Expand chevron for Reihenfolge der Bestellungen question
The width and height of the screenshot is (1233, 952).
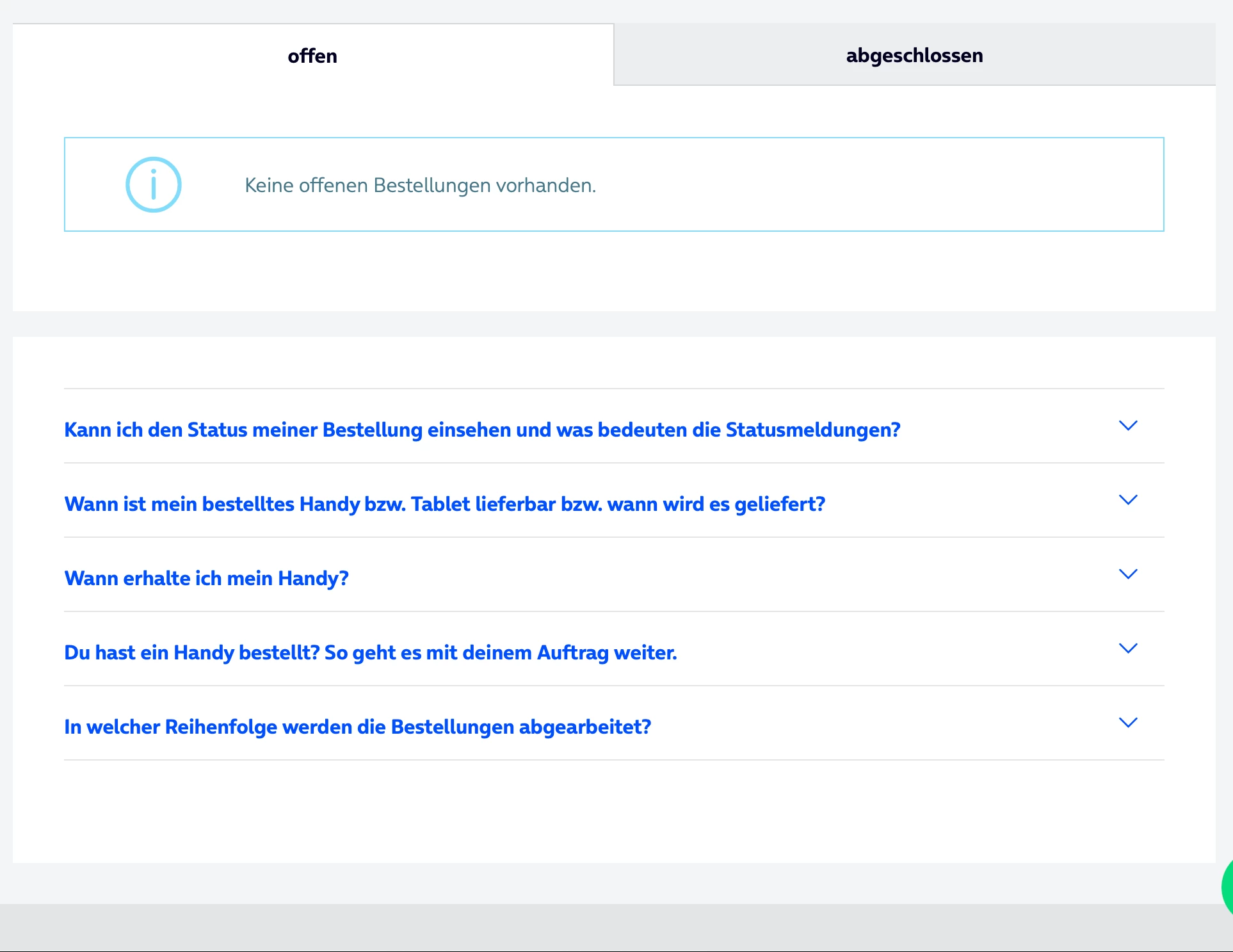click(1127, 723)
